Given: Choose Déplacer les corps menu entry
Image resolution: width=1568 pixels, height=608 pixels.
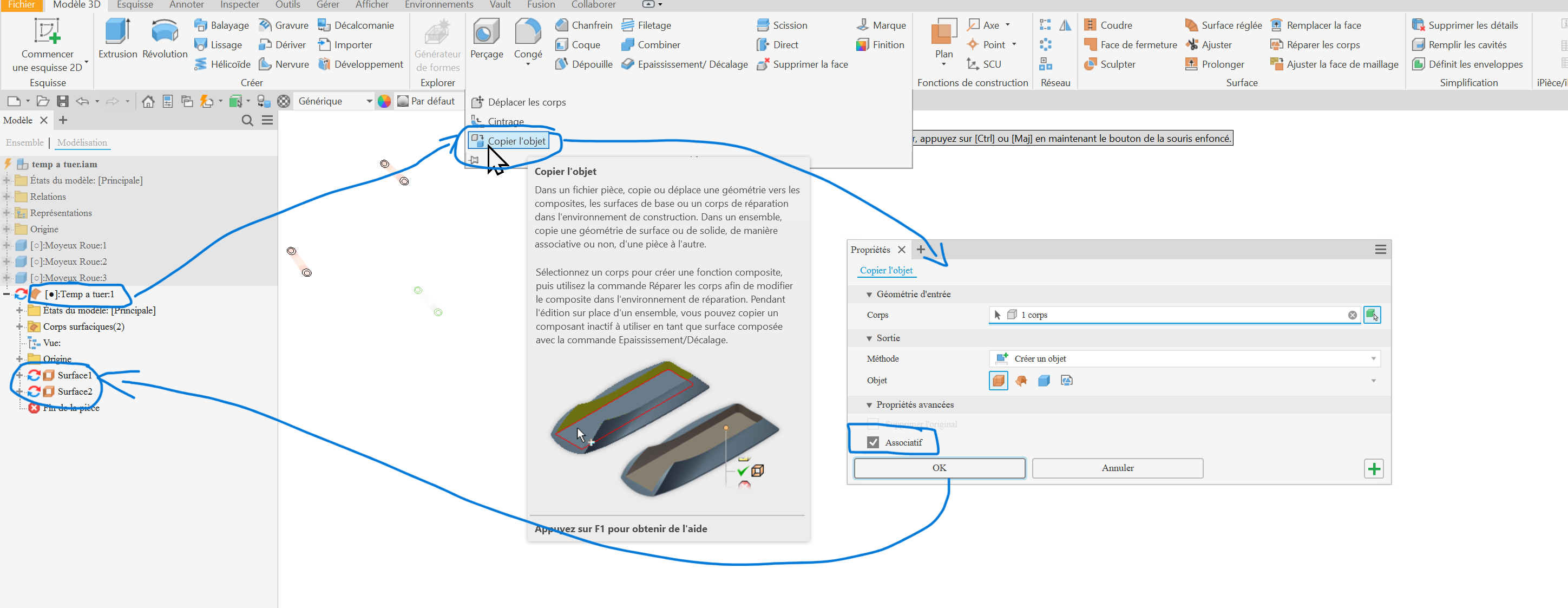Looking at the screenshot, I should click(x=519, y=102).
